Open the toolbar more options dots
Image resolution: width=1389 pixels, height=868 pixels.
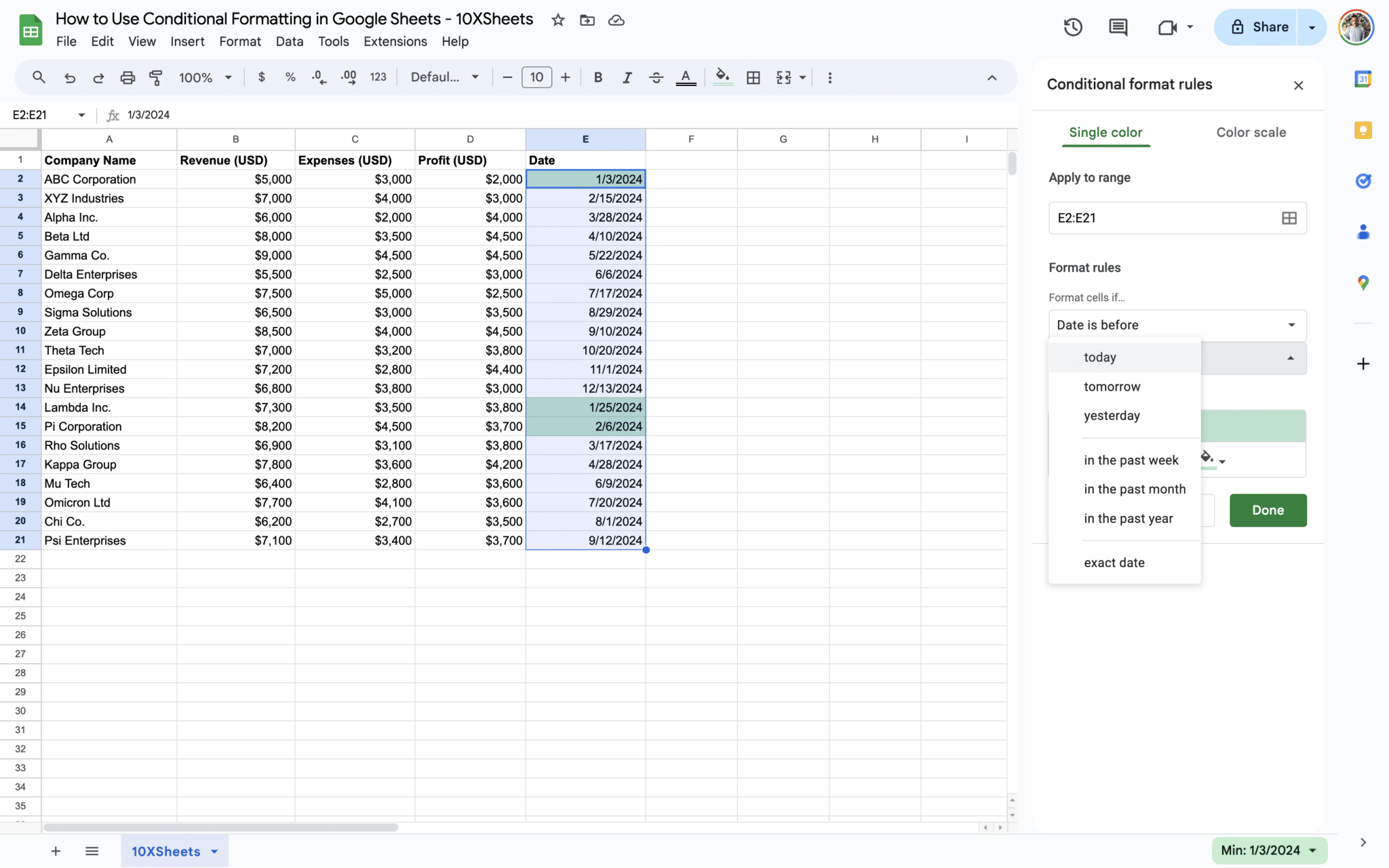[x=829, y=77]
